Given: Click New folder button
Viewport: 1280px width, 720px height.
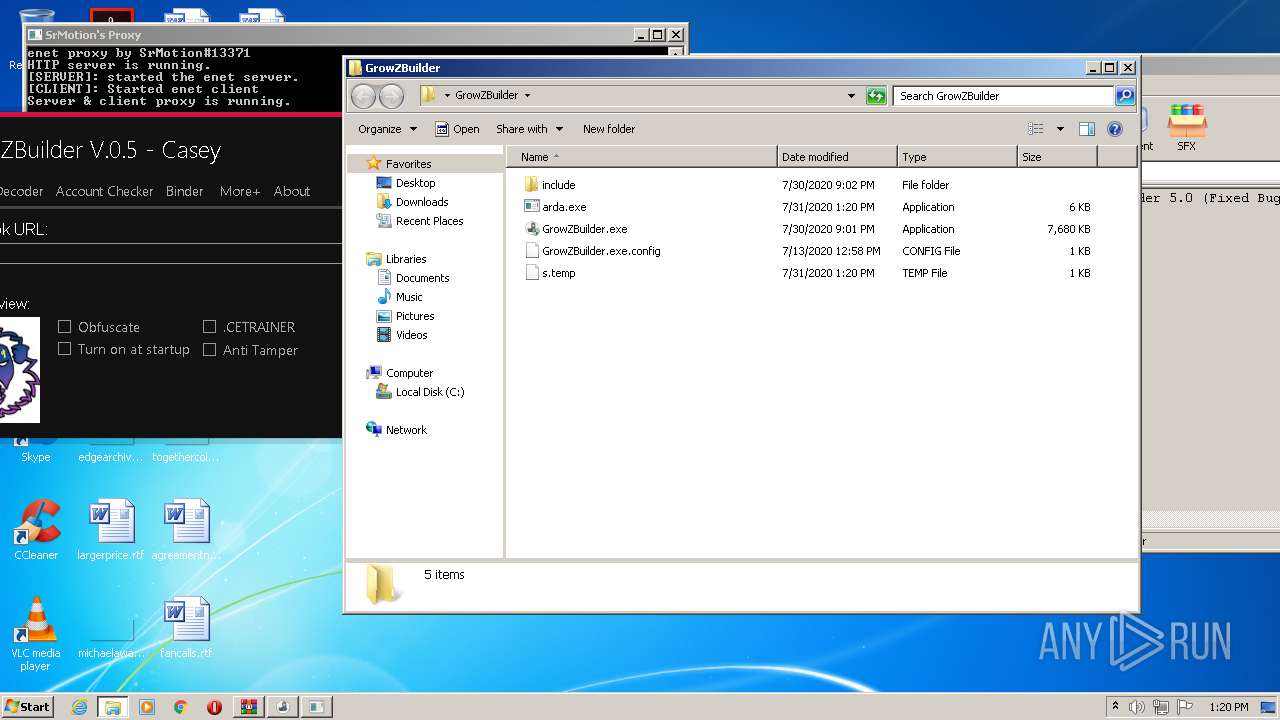Looking at the screenshot, I should 609,129.
